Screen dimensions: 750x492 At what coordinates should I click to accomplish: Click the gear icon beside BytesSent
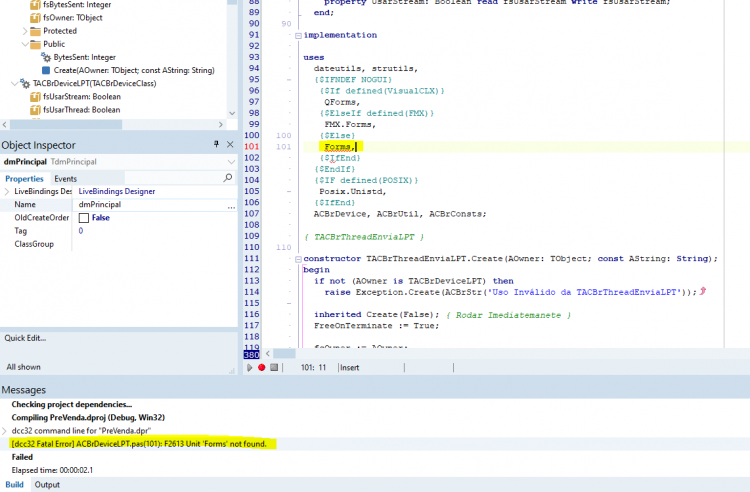pos(46,57)
